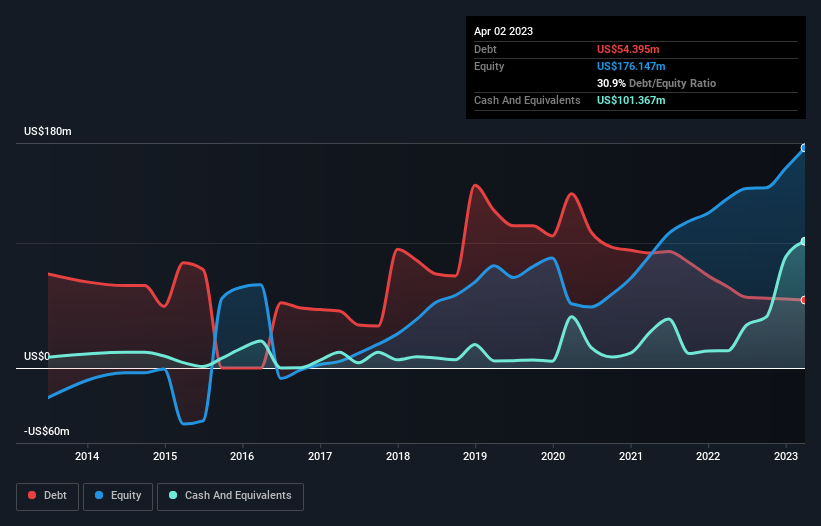Select the blue Equity endpoint marker on chart
This screenshot has width=821, height=526.
coord(804,148)
